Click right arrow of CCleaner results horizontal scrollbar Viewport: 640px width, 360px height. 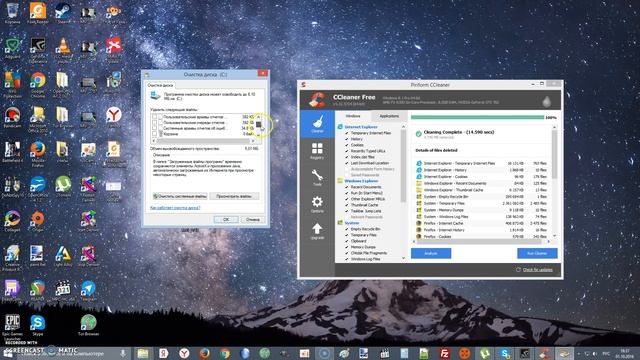pyautogui.click(x=549, y=242)
